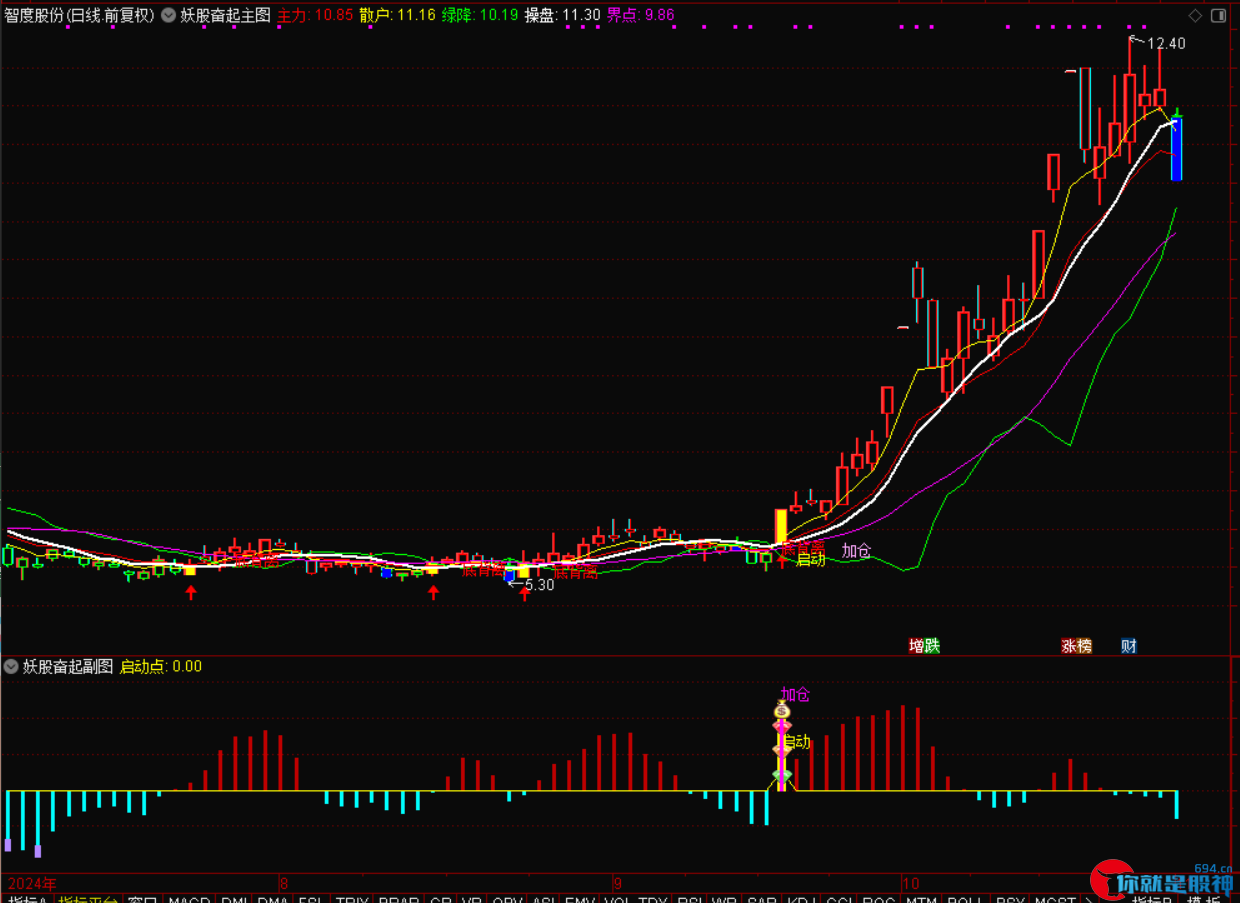Click the 5.30 low price label
The height and width of the screenshot is (903, 1240).
(x=539, y=585)
